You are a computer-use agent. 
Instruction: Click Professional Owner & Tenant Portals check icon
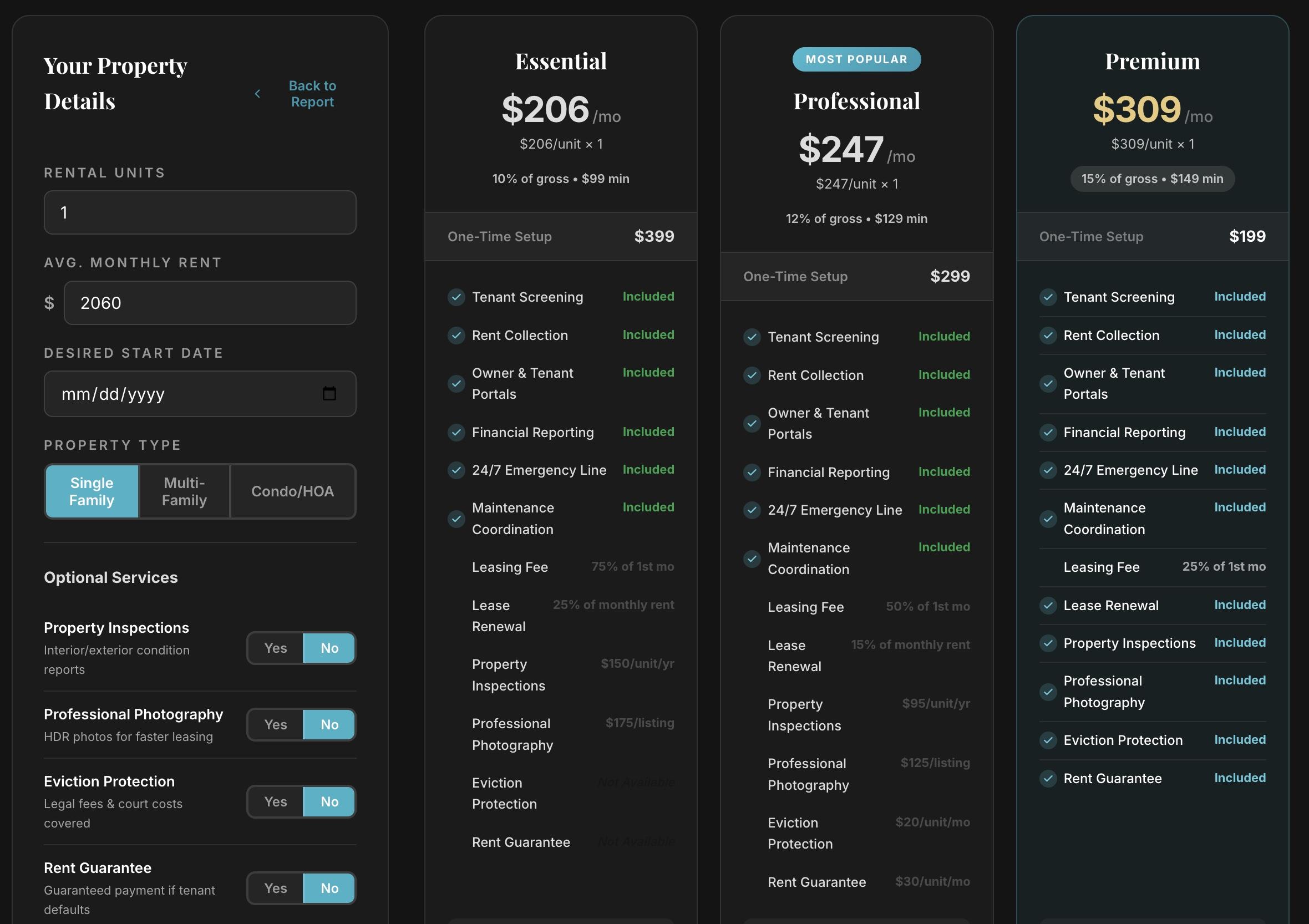pos(752,424)
